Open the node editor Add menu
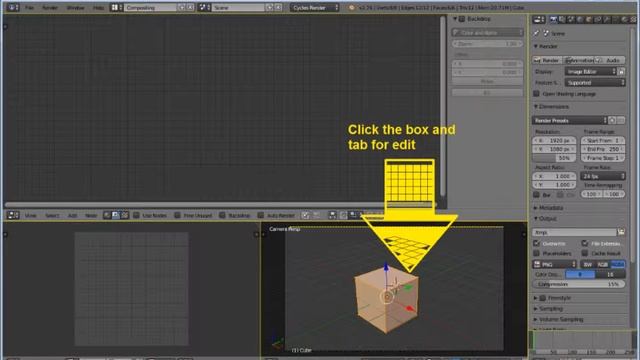Viewport: 640px width, 360px height. (72, 215)
